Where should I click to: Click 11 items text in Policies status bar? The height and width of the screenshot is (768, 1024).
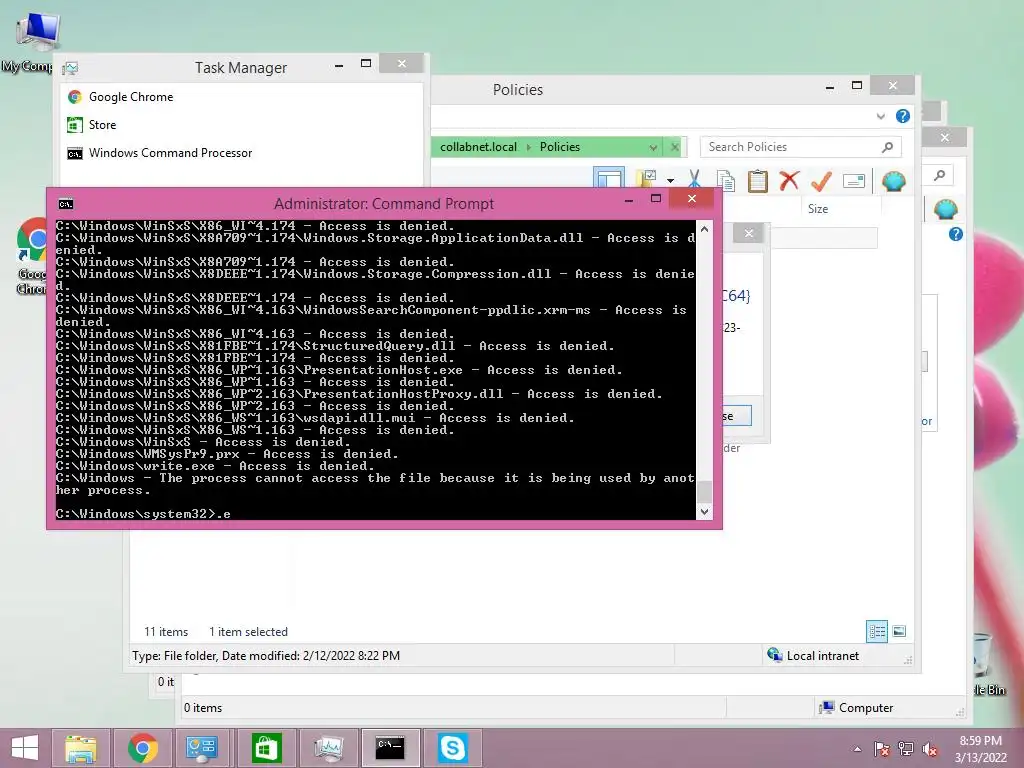click(166, 632)
